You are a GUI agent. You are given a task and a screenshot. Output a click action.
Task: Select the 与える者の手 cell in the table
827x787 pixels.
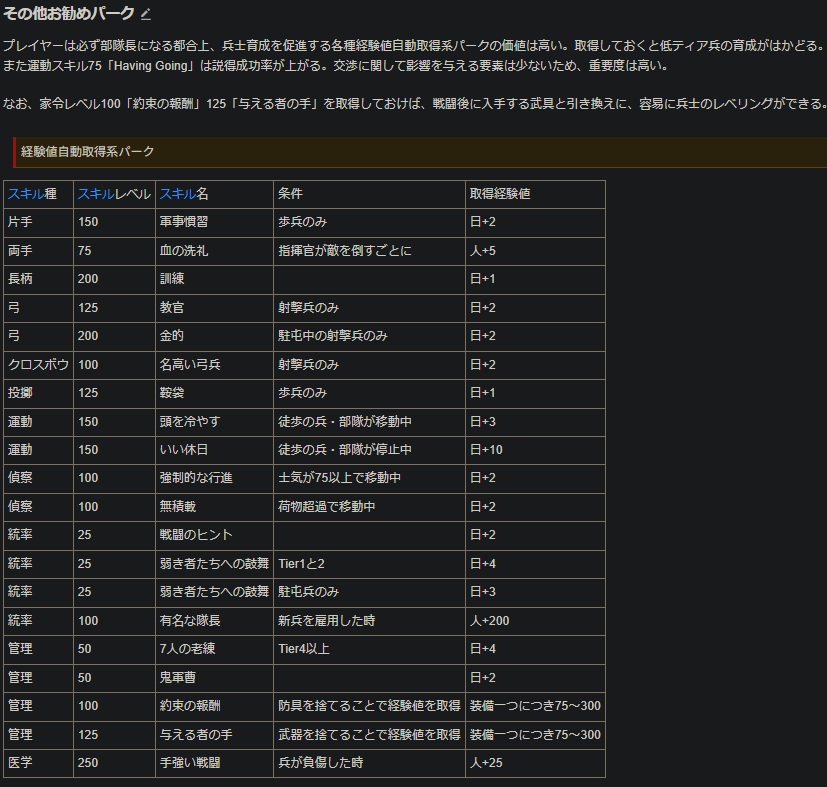(196, 735)
